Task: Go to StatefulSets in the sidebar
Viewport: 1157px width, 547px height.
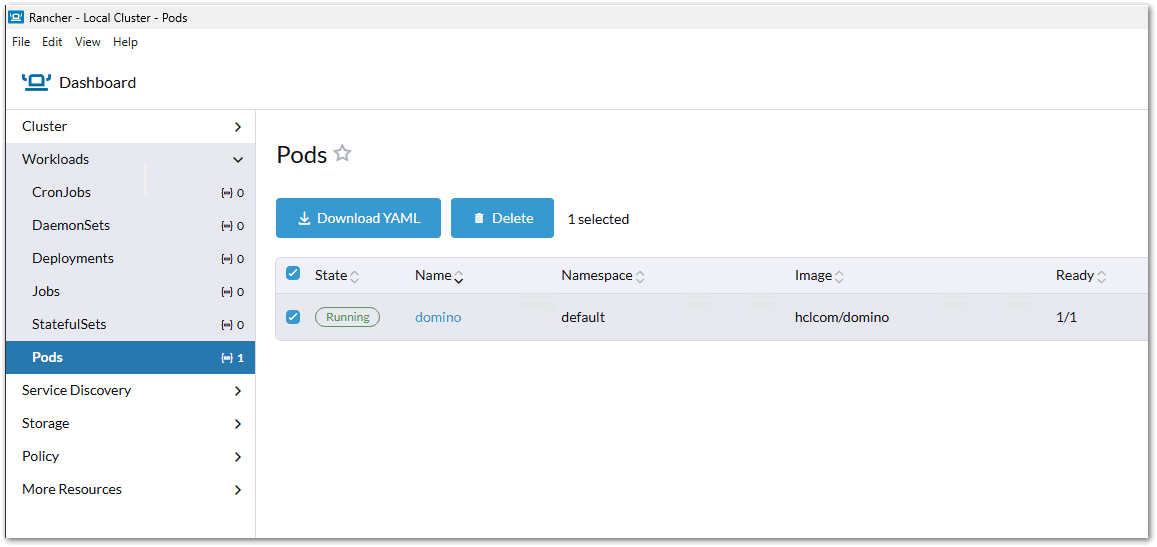Action: 130,324
